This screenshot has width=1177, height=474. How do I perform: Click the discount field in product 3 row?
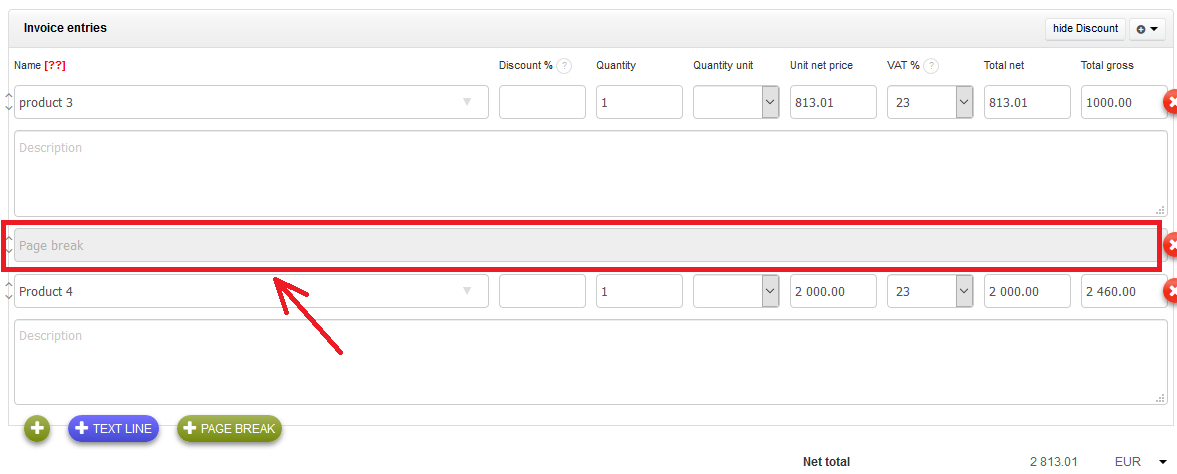click(542, 102)
